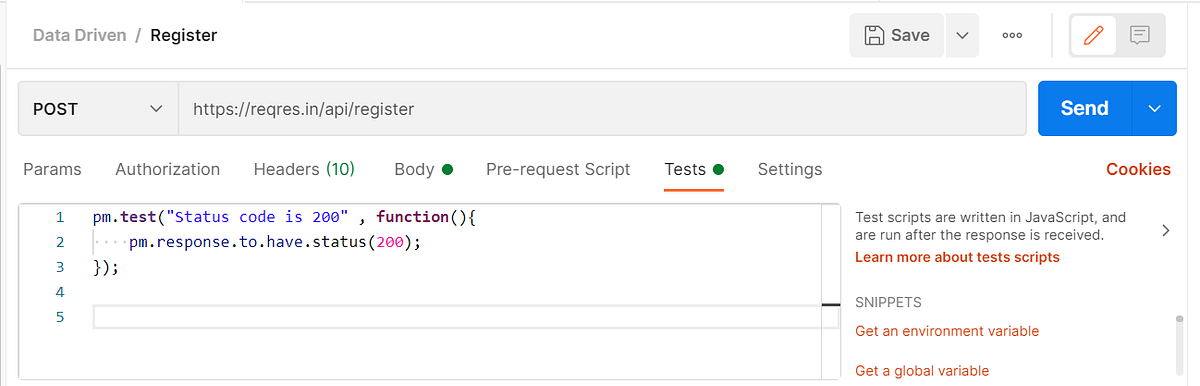Expand the Send button dropdown arrow
Screen dimensions: 1200x386
(1155, 108)
